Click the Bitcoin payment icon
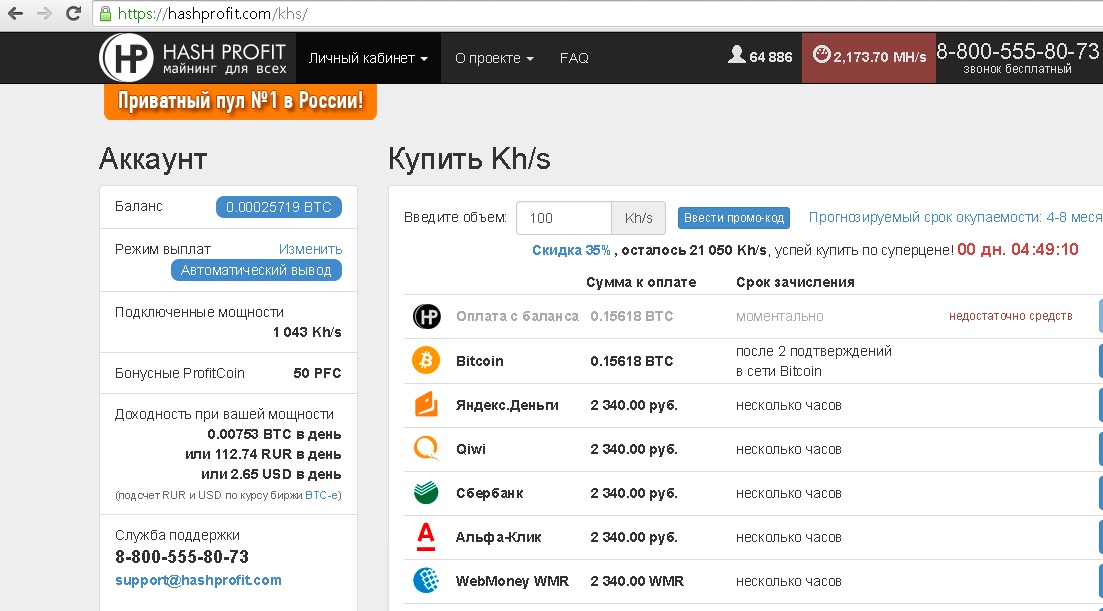Image resolution: width=1103 pixels, height=611 pixels. [426, 361]
